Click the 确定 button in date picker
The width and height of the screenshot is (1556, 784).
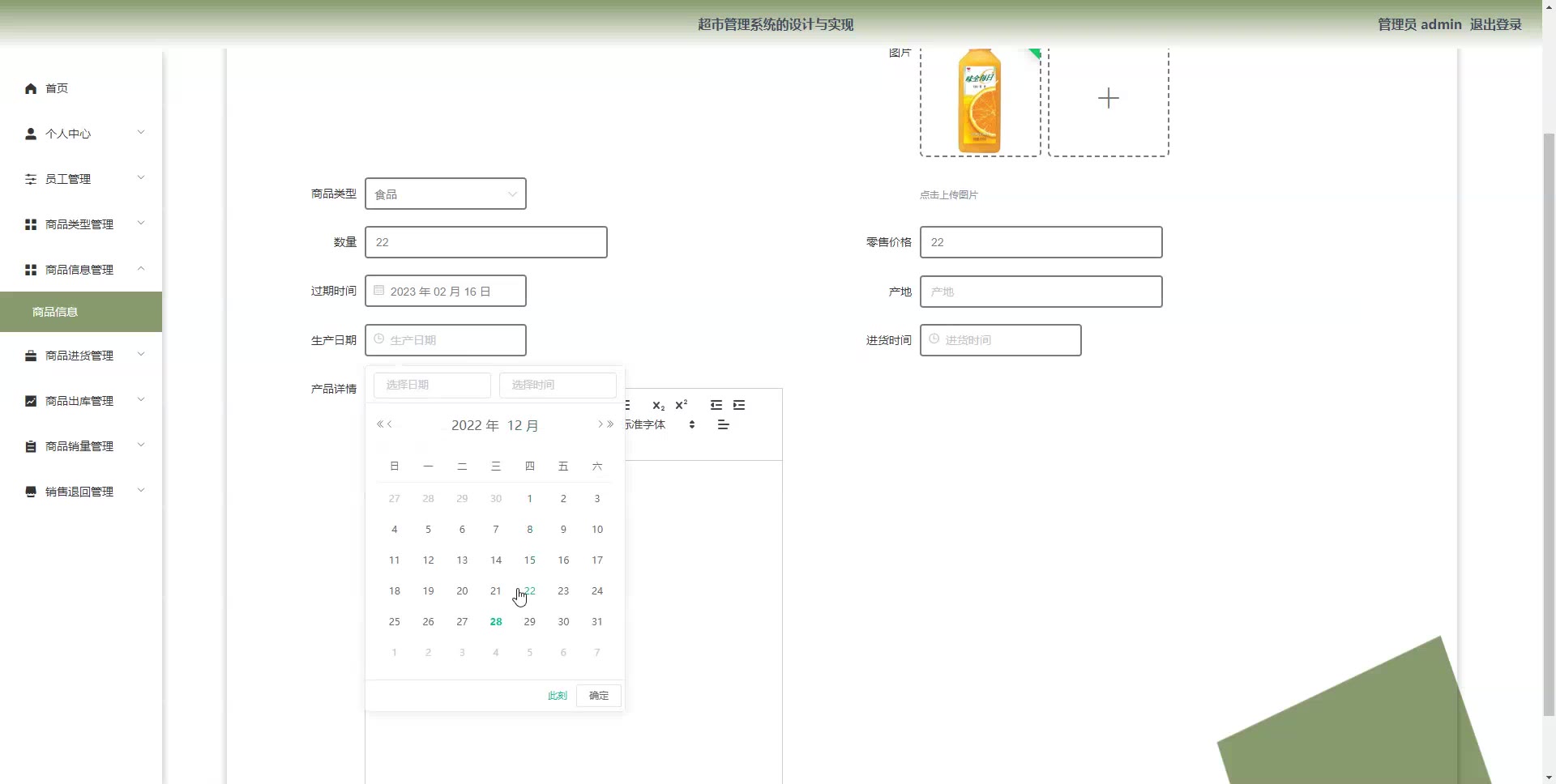click(x=599, y=696)
